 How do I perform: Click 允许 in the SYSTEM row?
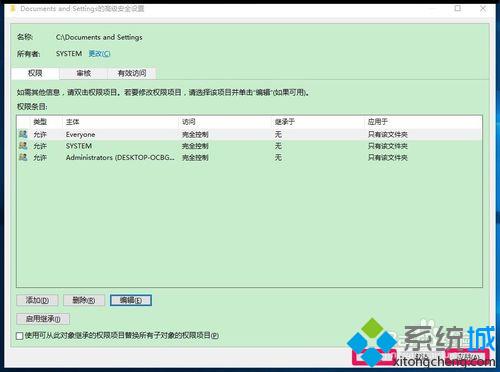coord(40,146)
